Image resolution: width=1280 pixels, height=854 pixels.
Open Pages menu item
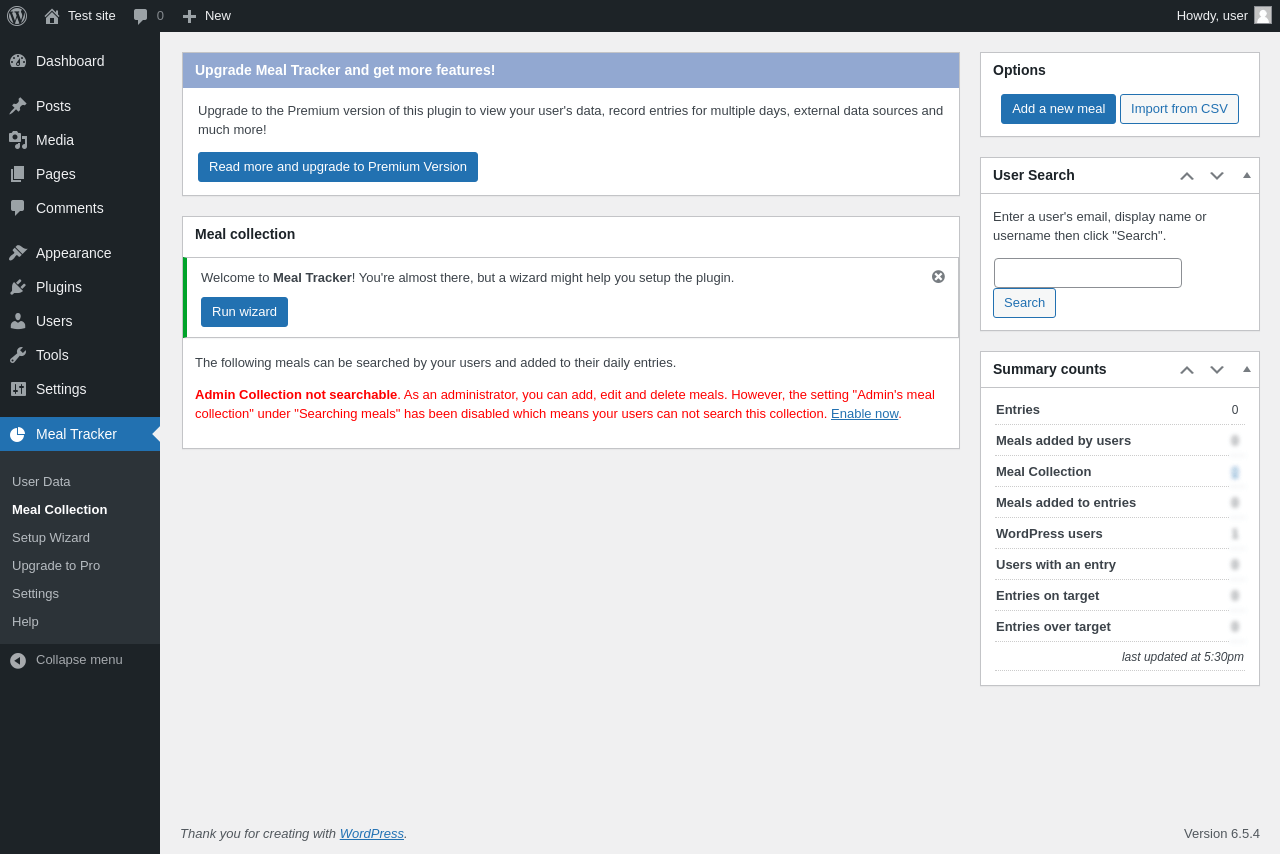pyautogui.click(x=80, y=174)
